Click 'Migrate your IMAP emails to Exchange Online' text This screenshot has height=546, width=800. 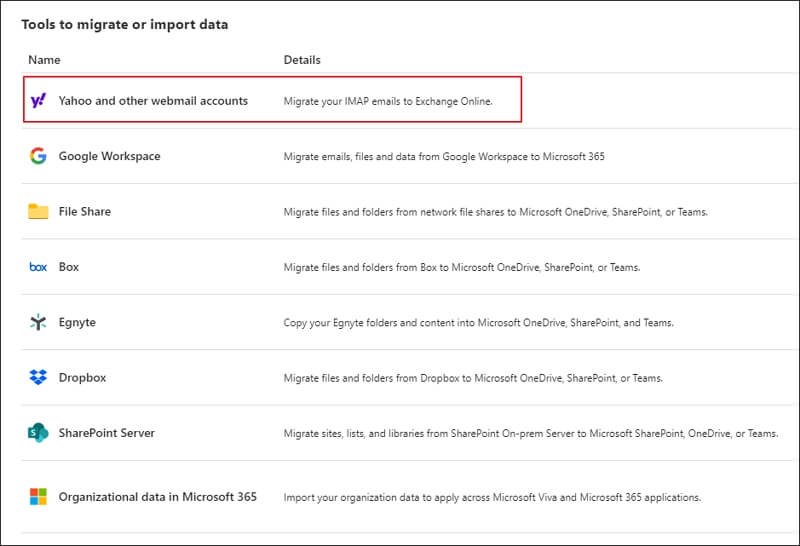[x=388, y=101]
